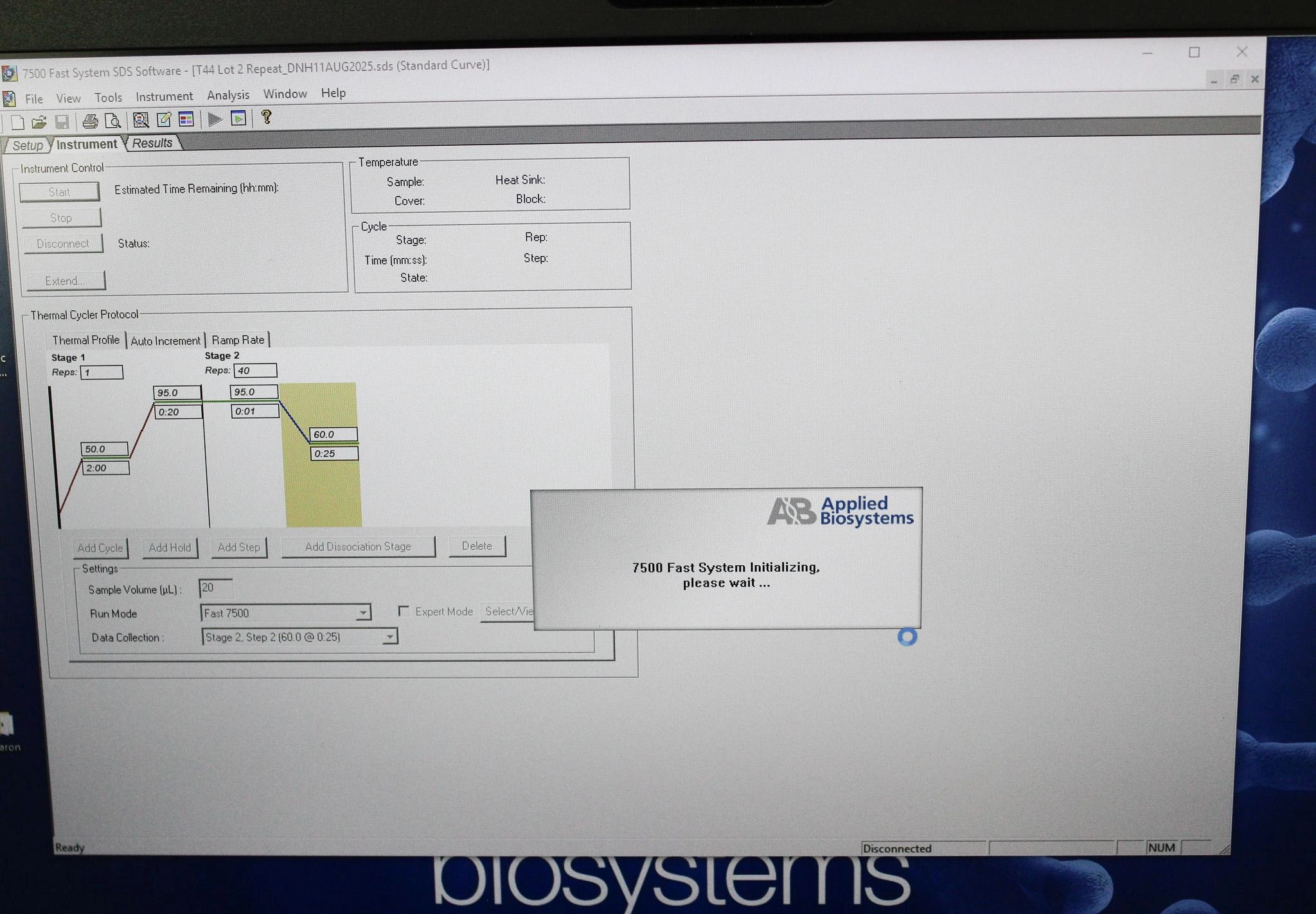Click the well inspector magnifier icon
This screenshot has width=1316, height=914.
click(141, 120)
